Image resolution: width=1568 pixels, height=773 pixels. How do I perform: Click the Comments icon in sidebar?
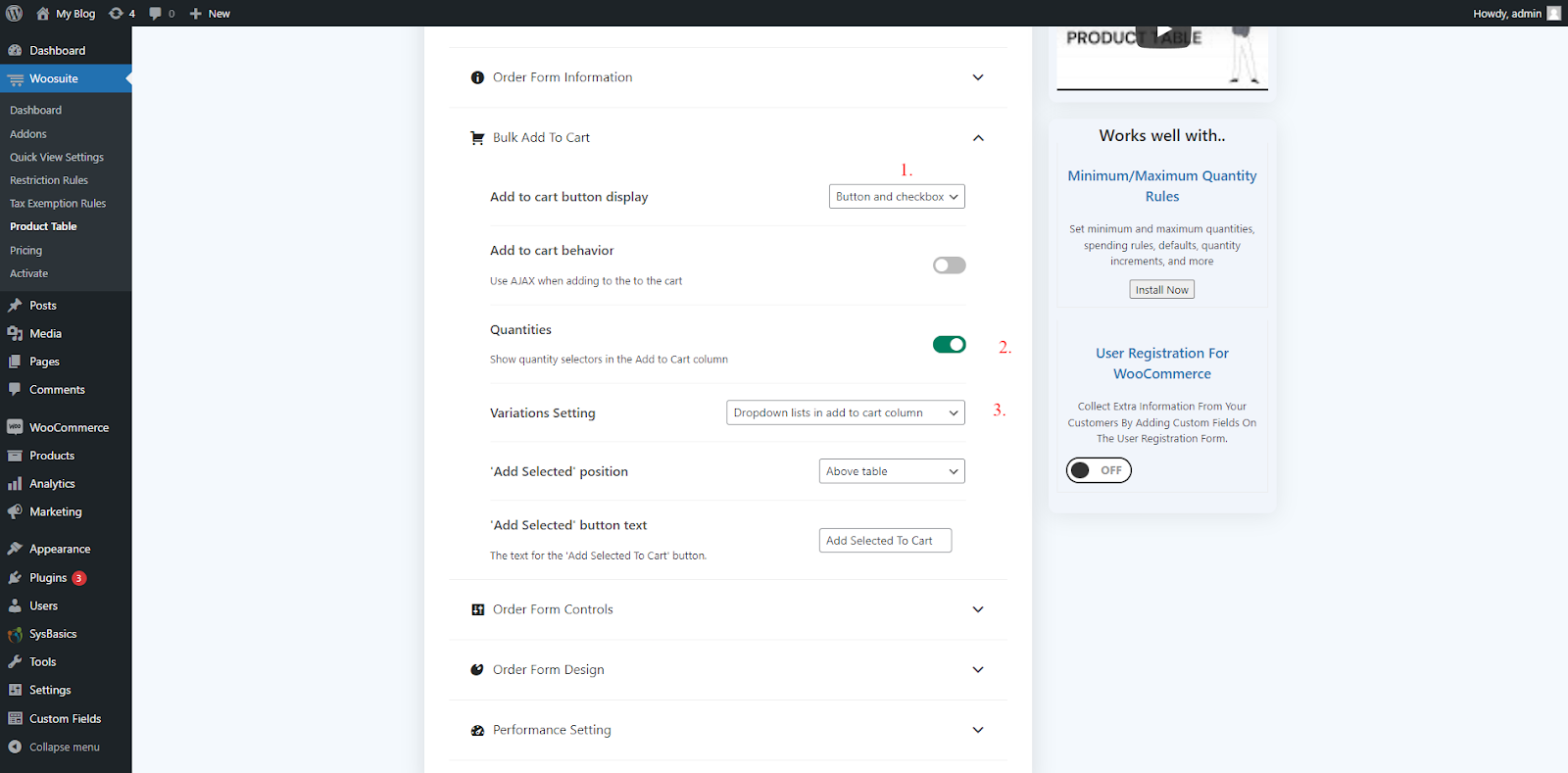(x=15, y=390)
